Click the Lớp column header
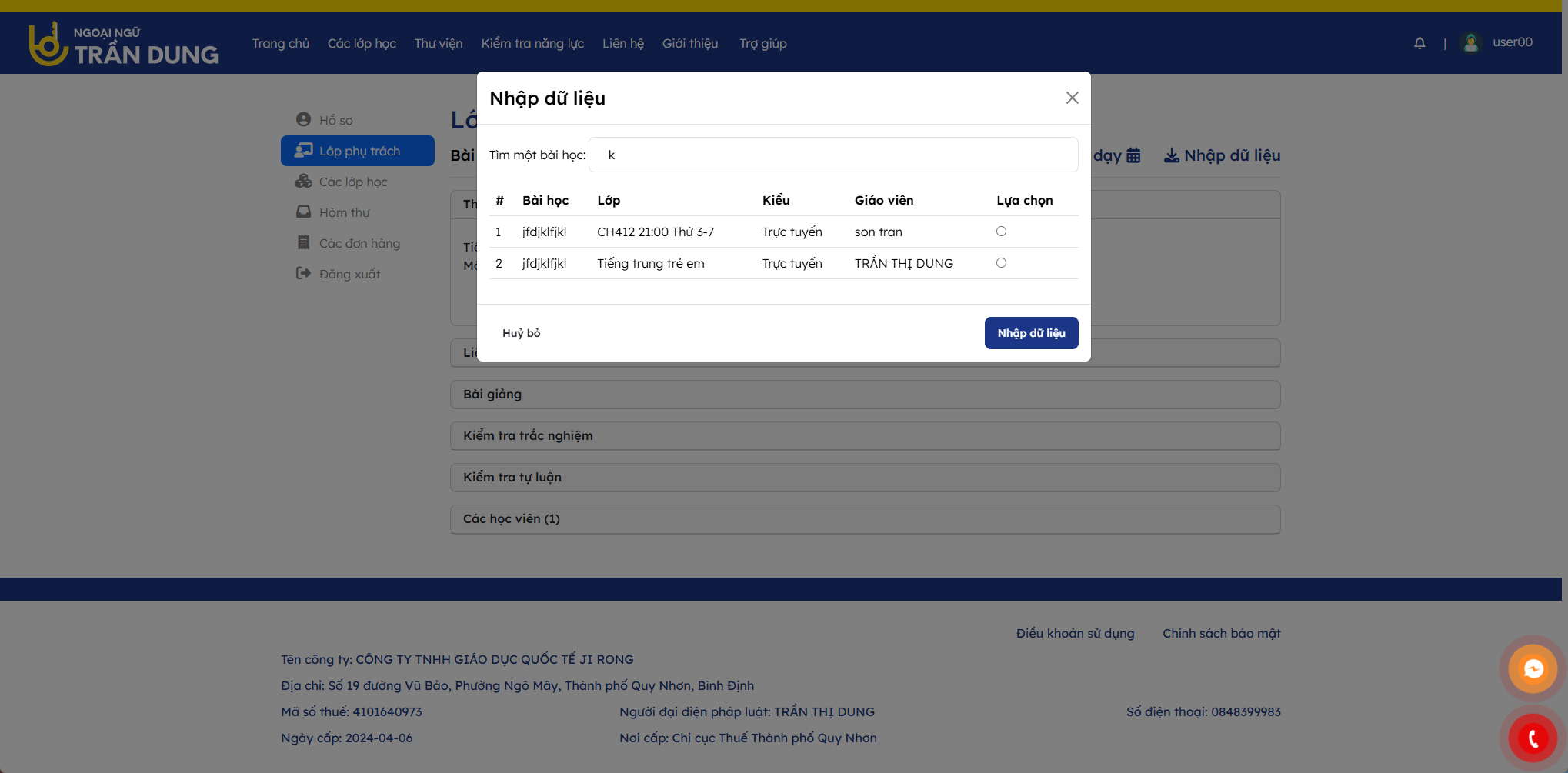 point(609,200)
